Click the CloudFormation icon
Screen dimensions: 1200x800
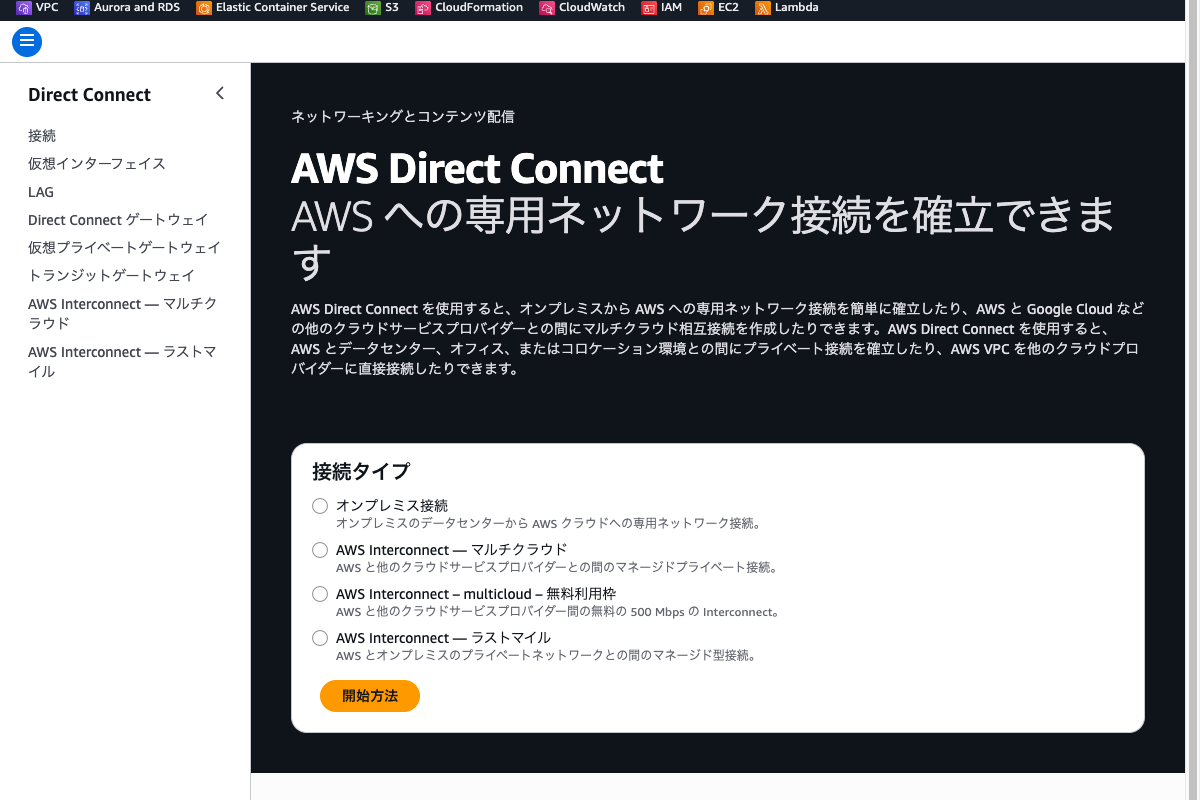point(423,8)
